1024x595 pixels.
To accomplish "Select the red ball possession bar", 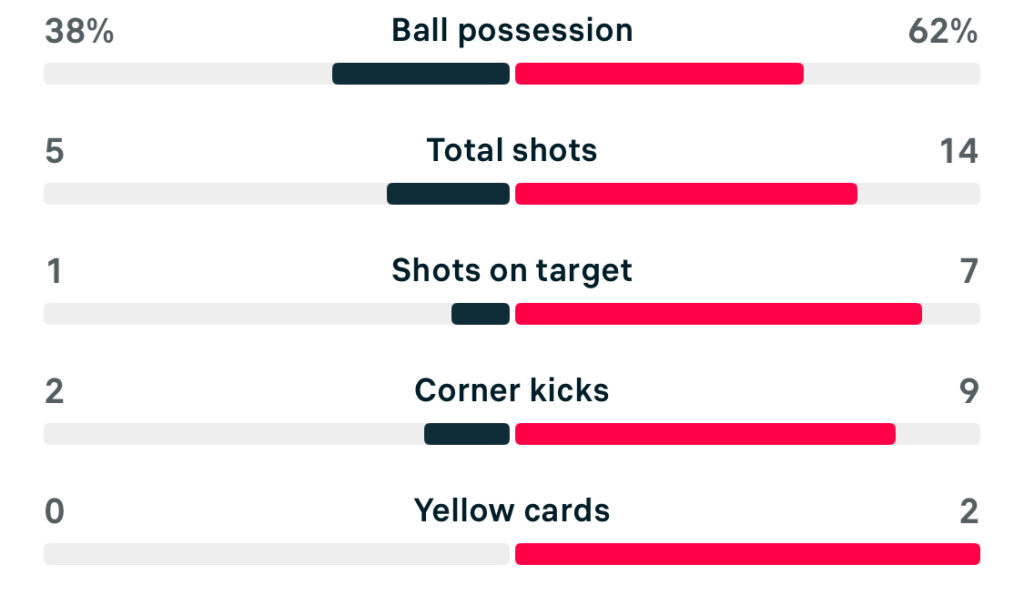I will 659,74.
